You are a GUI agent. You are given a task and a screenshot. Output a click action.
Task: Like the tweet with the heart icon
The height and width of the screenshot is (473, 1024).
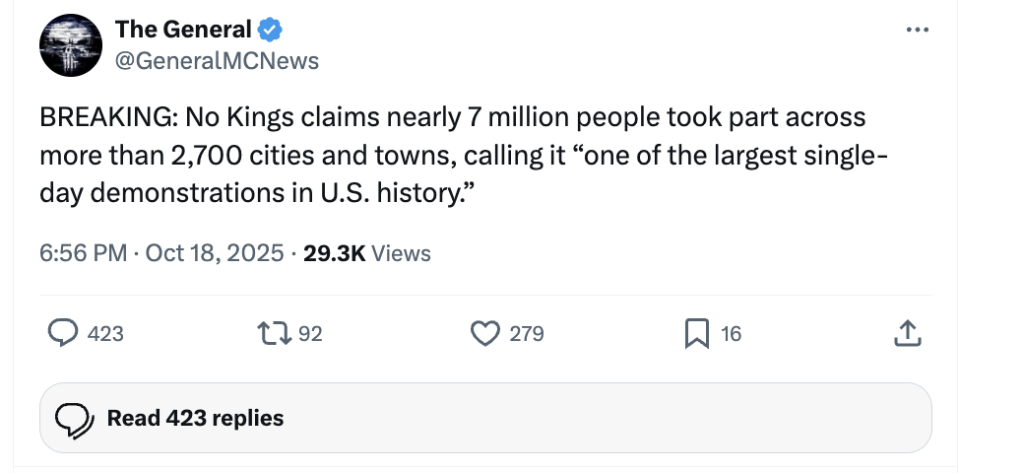point(485,333)
